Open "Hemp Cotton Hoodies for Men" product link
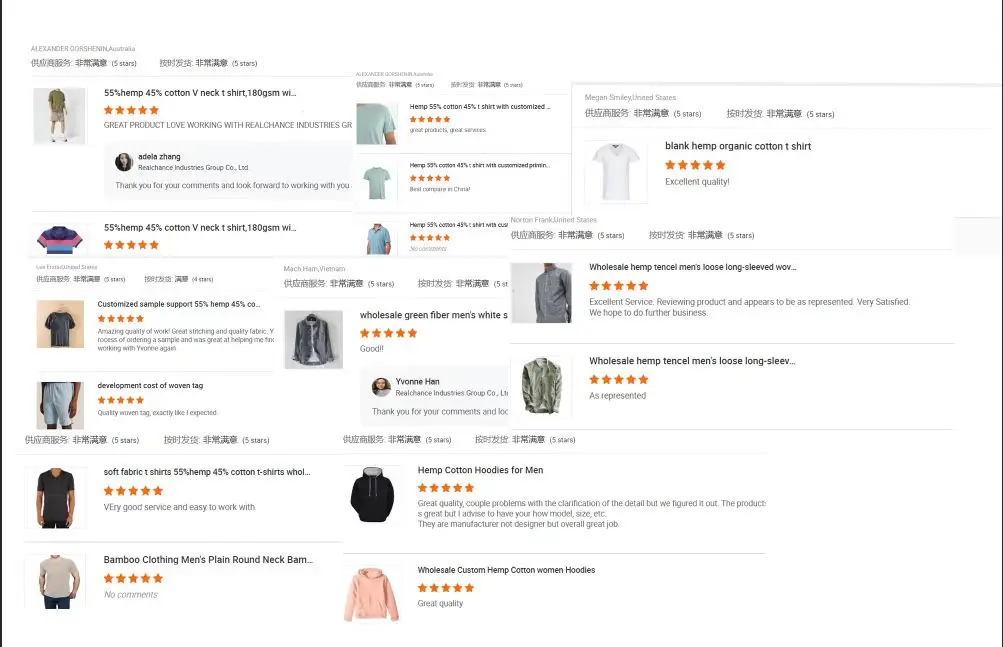This screenshot has width=1003, height=647. [x=480, y=470]
